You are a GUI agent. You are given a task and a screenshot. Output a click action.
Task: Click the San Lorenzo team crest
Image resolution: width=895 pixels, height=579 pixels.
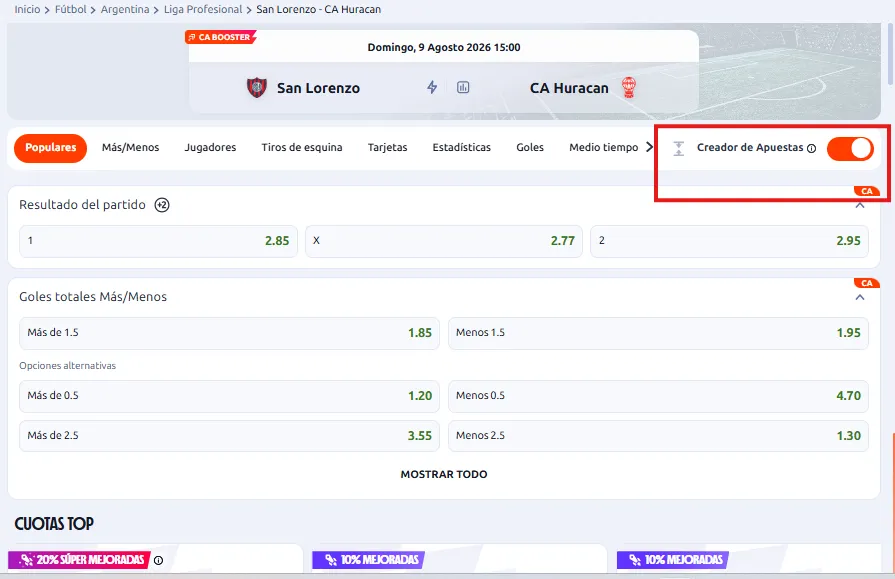tap(257, 88)
